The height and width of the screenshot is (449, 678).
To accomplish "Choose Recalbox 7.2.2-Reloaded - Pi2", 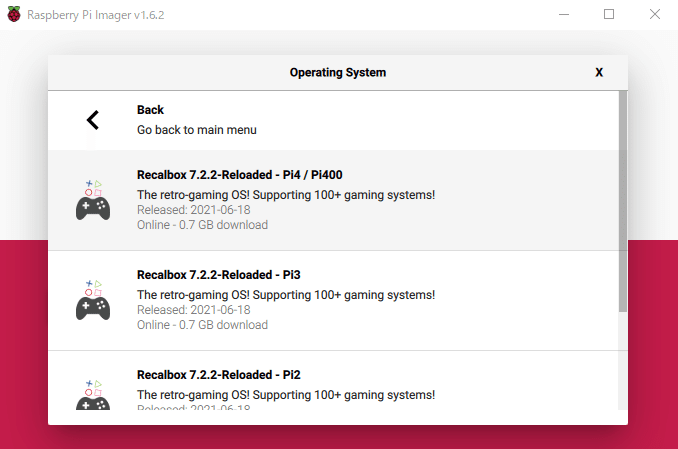I will [333, 380].
